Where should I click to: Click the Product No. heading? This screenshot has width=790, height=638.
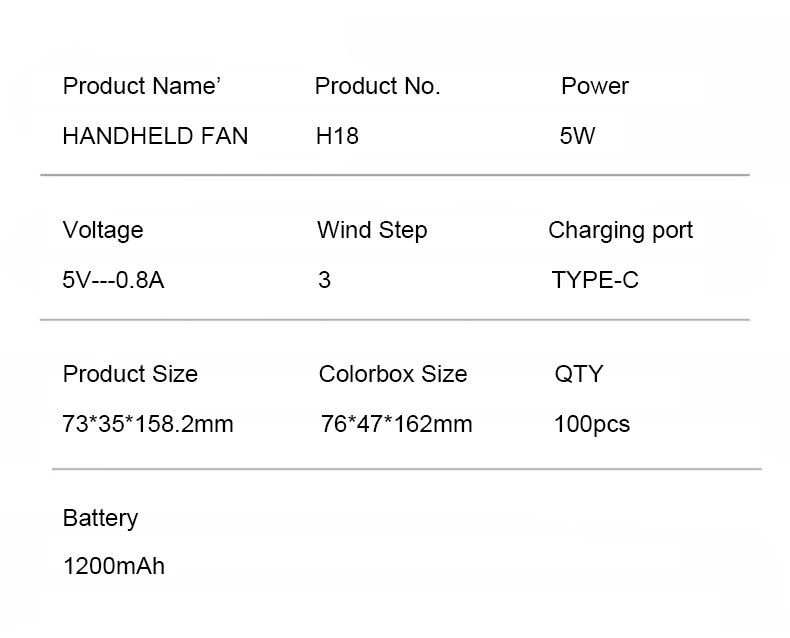[377, 86]
